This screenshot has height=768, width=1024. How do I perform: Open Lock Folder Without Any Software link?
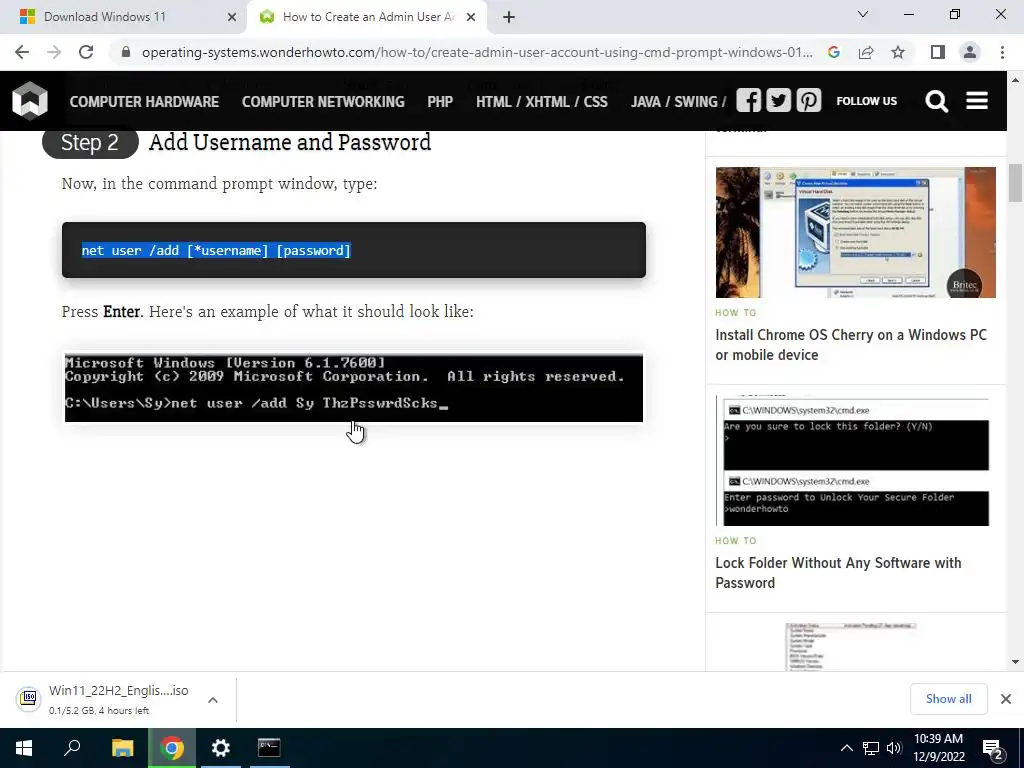tap(838, 573)
